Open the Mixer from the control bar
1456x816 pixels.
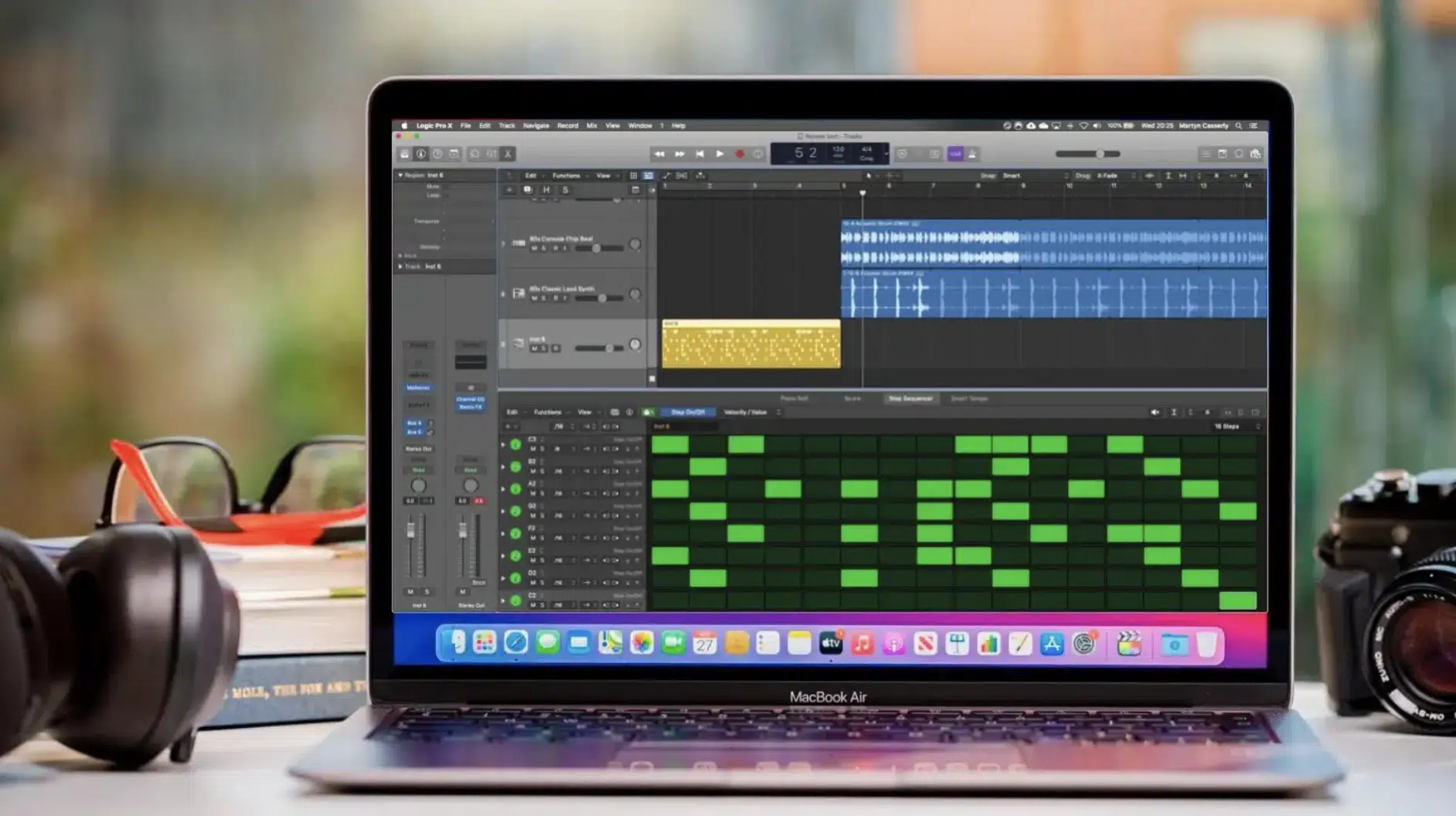point(492,154)
